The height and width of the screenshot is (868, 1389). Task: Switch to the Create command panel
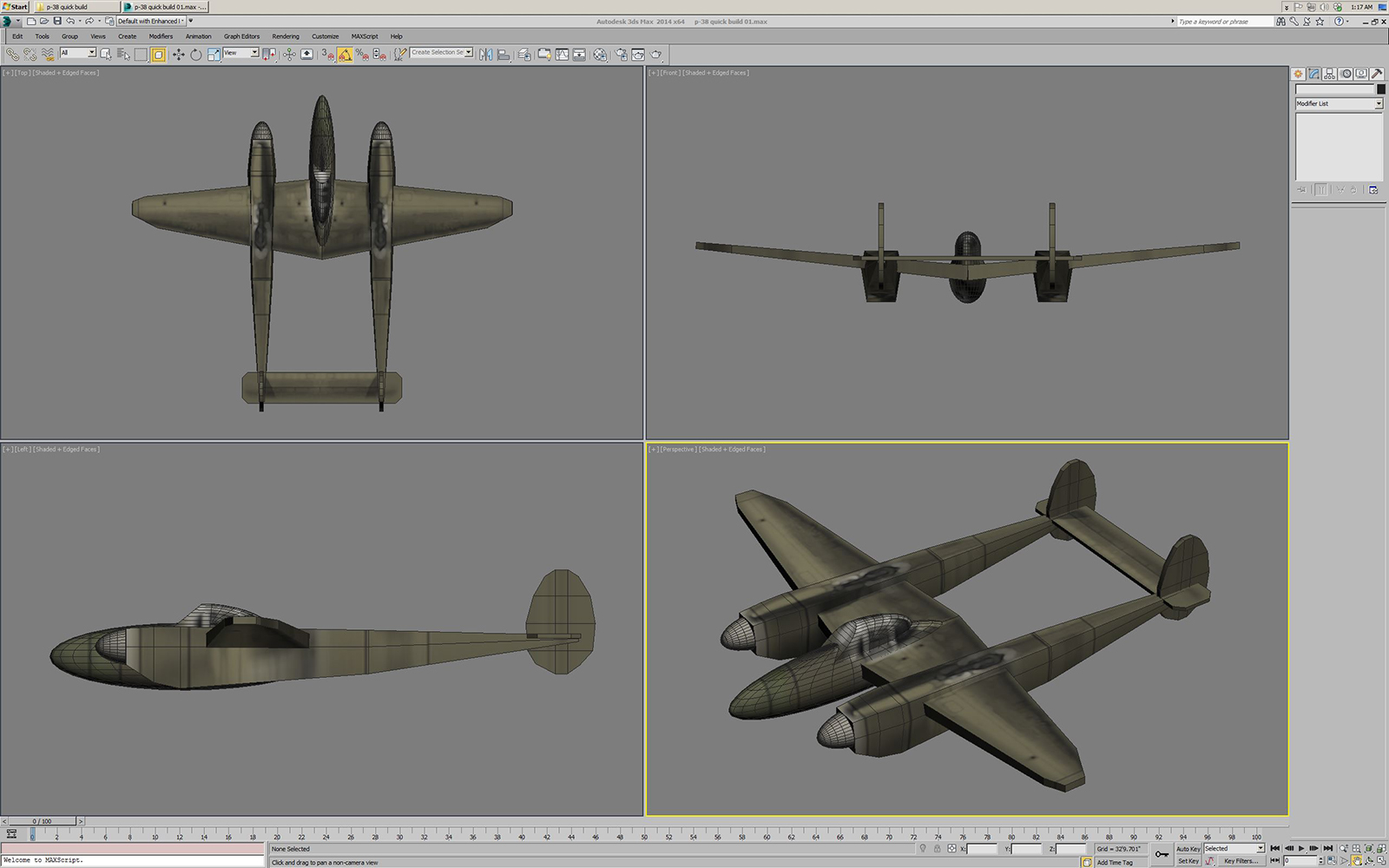pyautogui.click(x=1298, y=74)
